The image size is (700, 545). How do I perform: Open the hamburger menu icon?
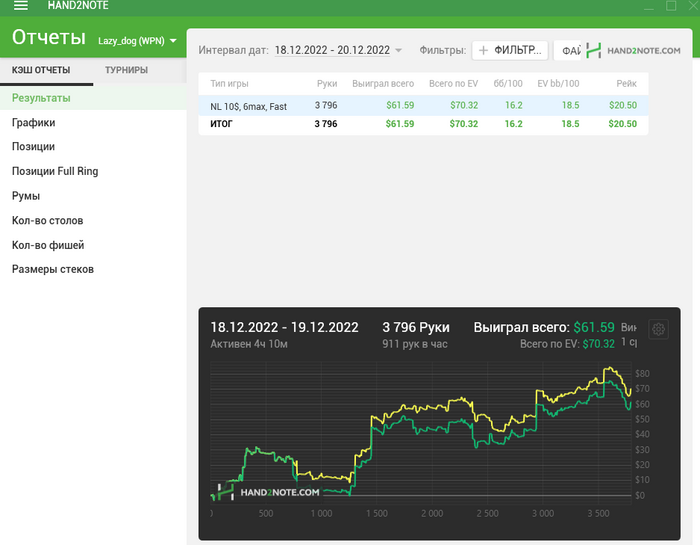click(21, 5)
